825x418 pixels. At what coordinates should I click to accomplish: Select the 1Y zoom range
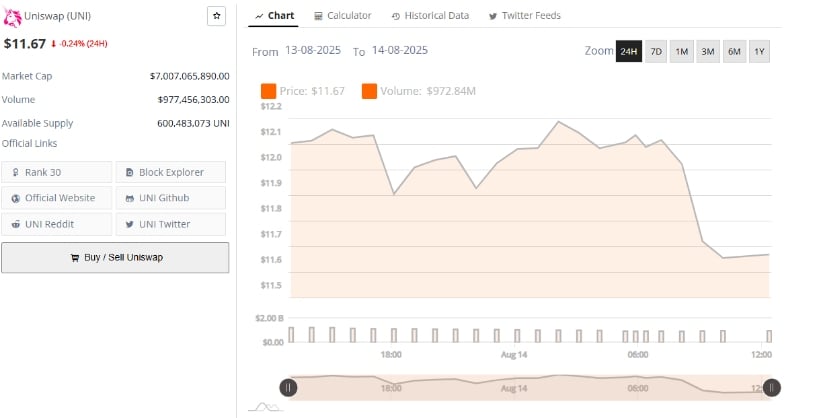click(x=759, y=51)
